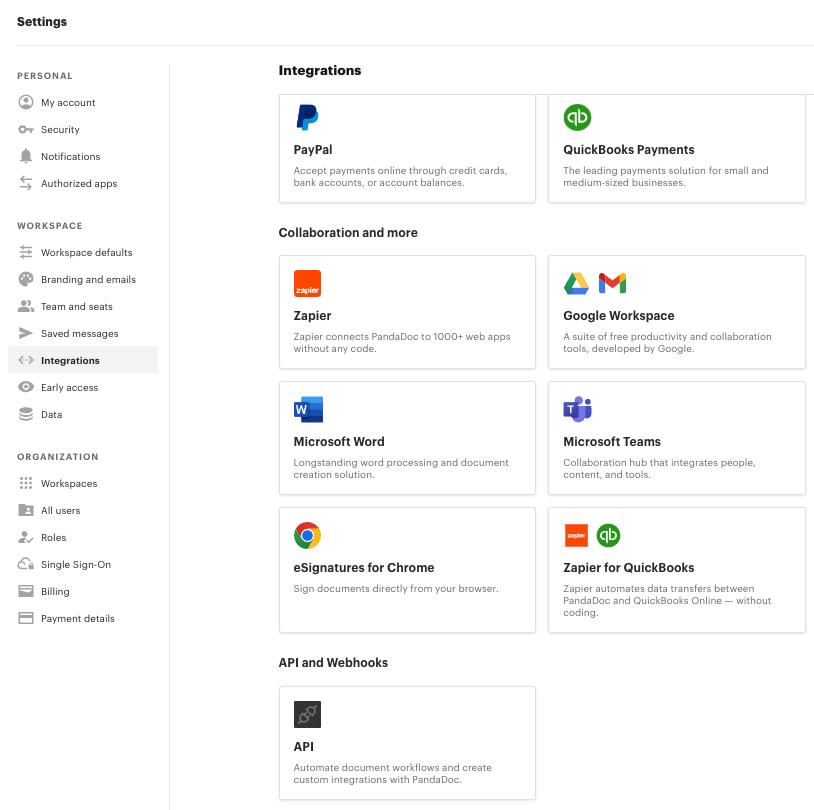
Task: Click the Billing card icon
Action: 26,591
